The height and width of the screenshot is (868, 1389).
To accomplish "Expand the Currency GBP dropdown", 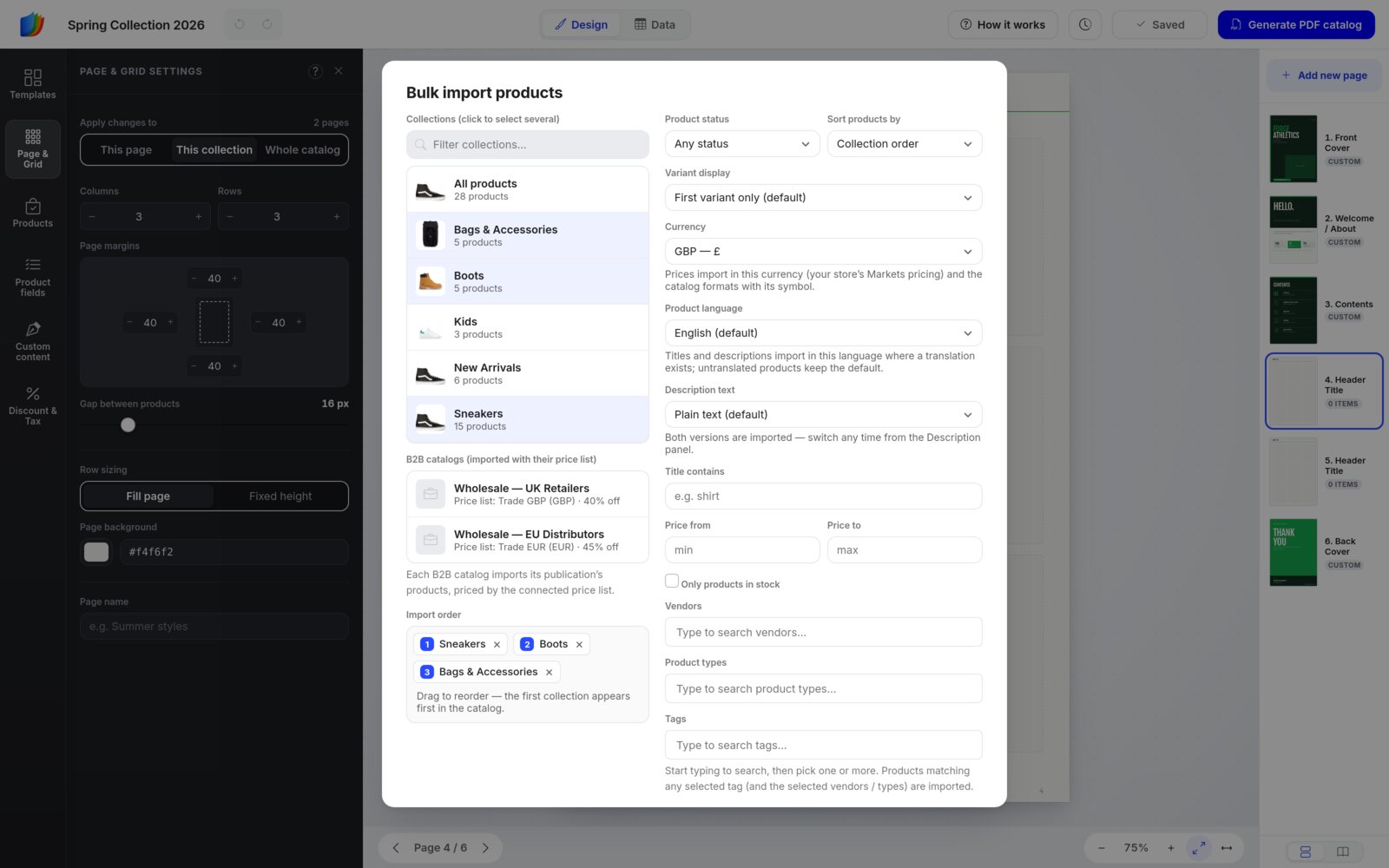I will pos(823,252).
